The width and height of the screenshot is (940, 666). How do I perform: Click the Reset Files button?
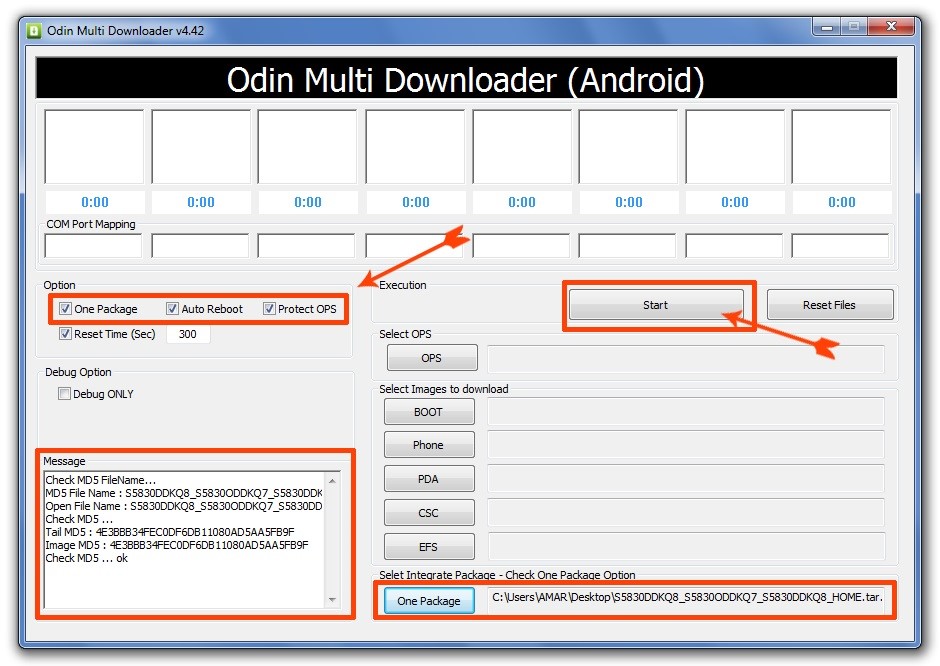828,305
